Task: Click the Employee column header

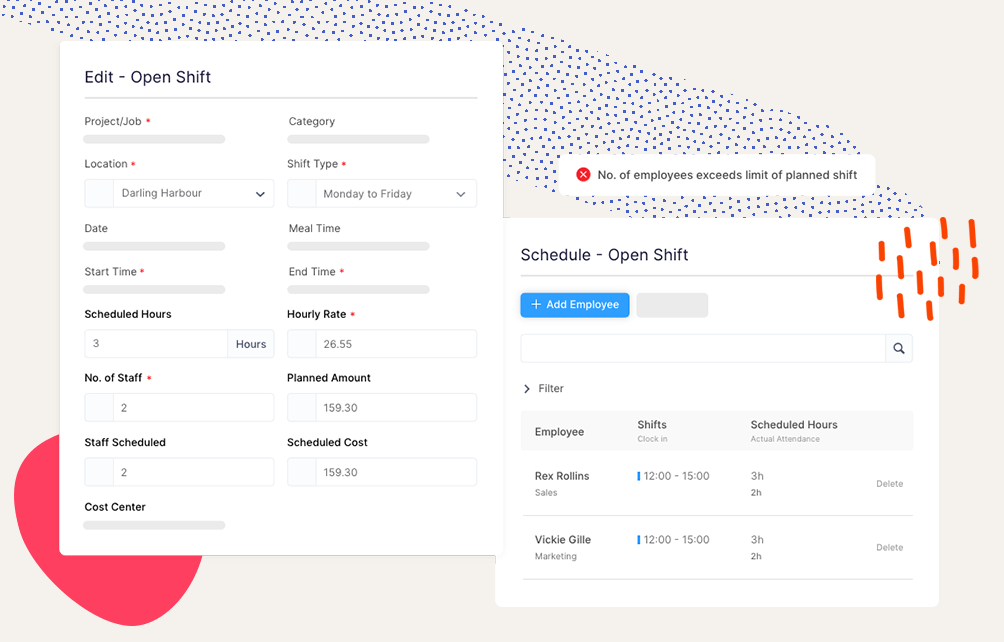Action: tap(559, 432)
